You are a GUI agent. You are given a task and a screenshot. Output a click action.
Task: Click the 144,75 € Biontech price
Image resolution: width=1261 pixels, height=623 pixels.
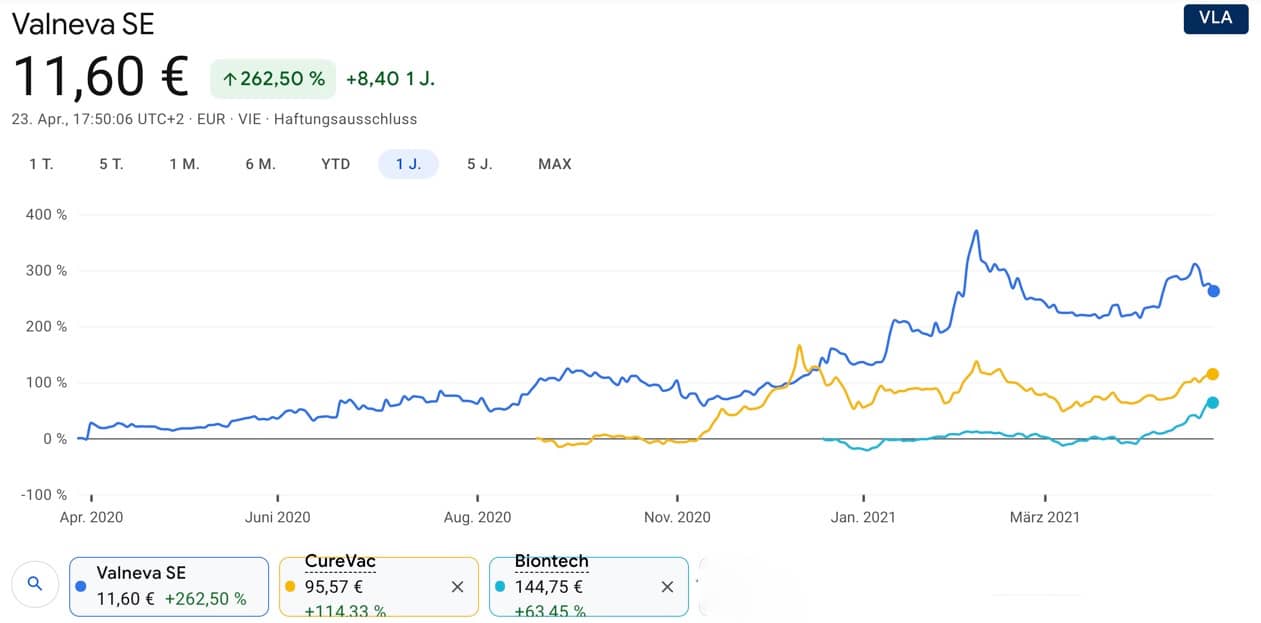click(549, 587)
